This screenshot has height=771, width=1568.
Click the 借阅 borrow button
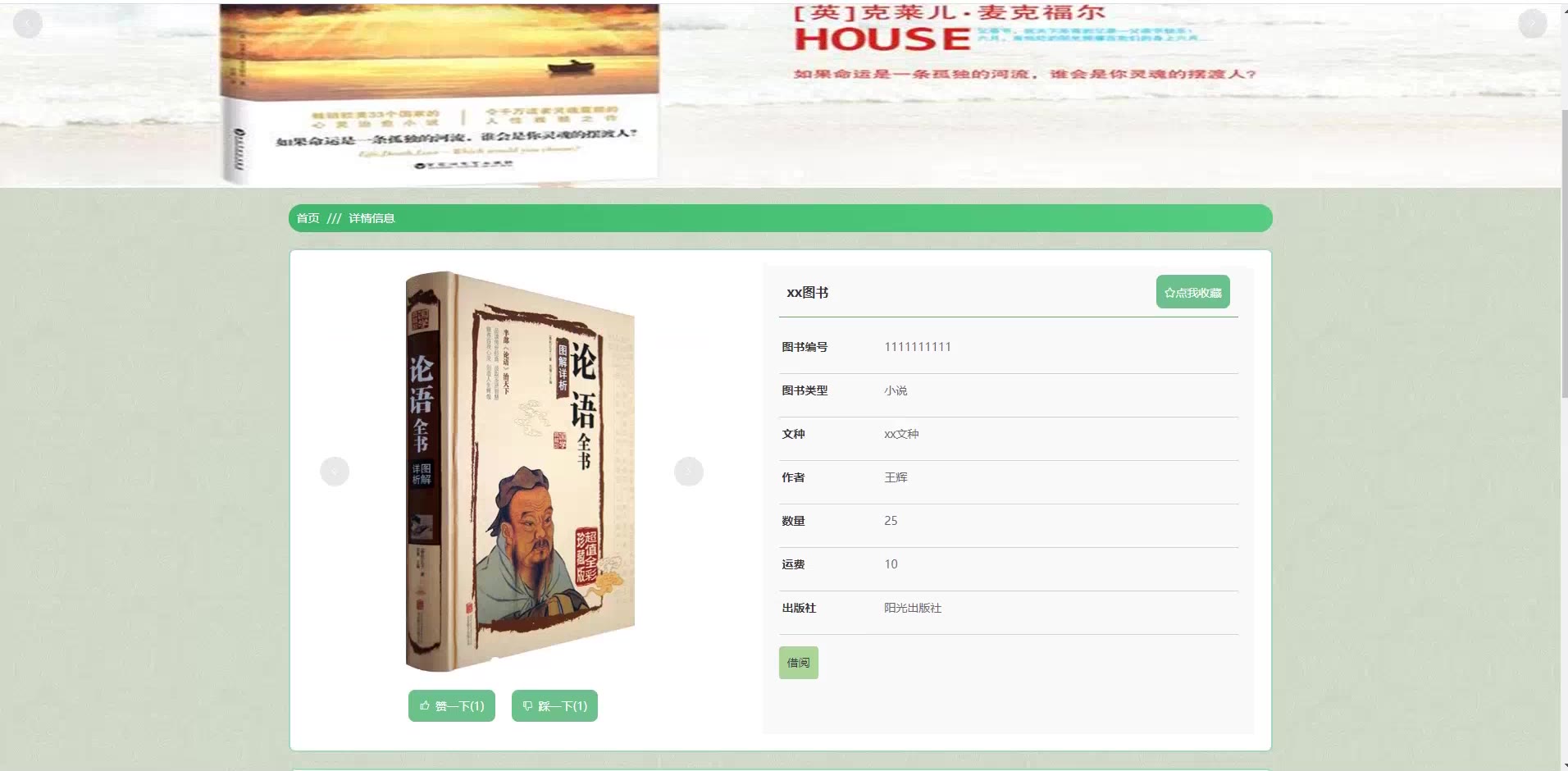tap(799, 663)
